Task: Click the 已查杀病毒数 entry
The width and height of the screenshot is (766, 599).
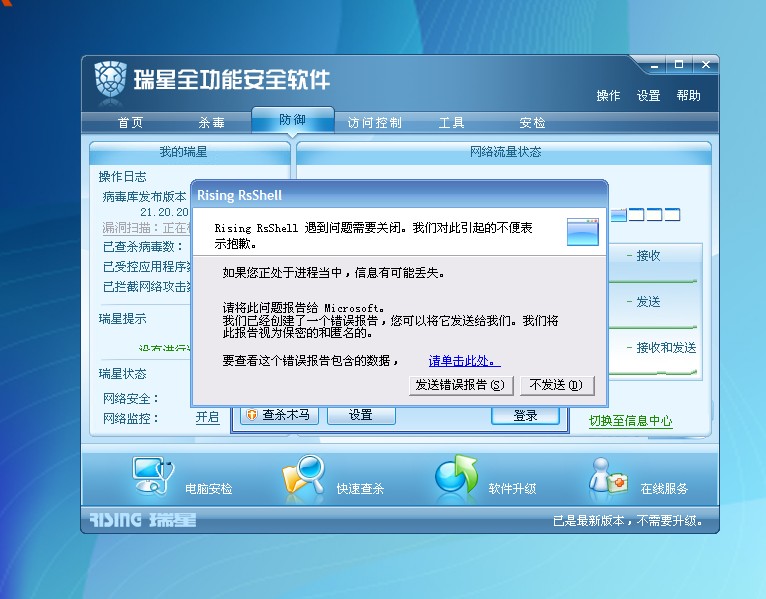Action: click(143, 247)
